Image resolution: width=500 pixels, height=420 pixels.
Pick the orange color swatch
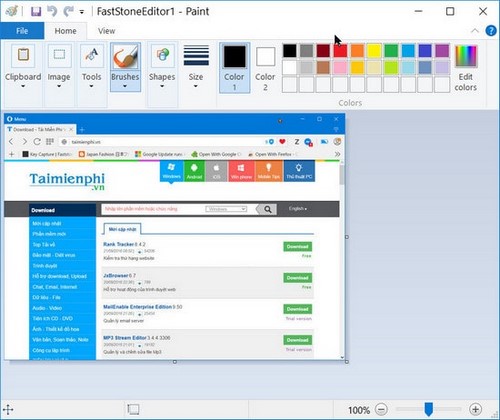click(357, 51)
